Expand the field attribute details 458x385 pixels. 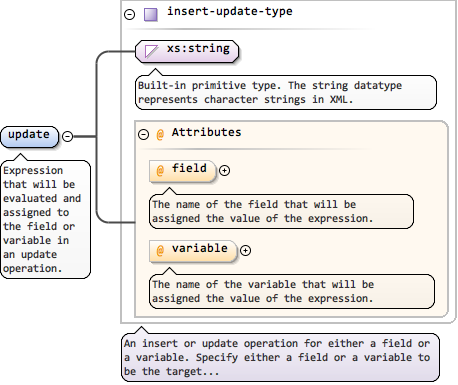point(224,170)
